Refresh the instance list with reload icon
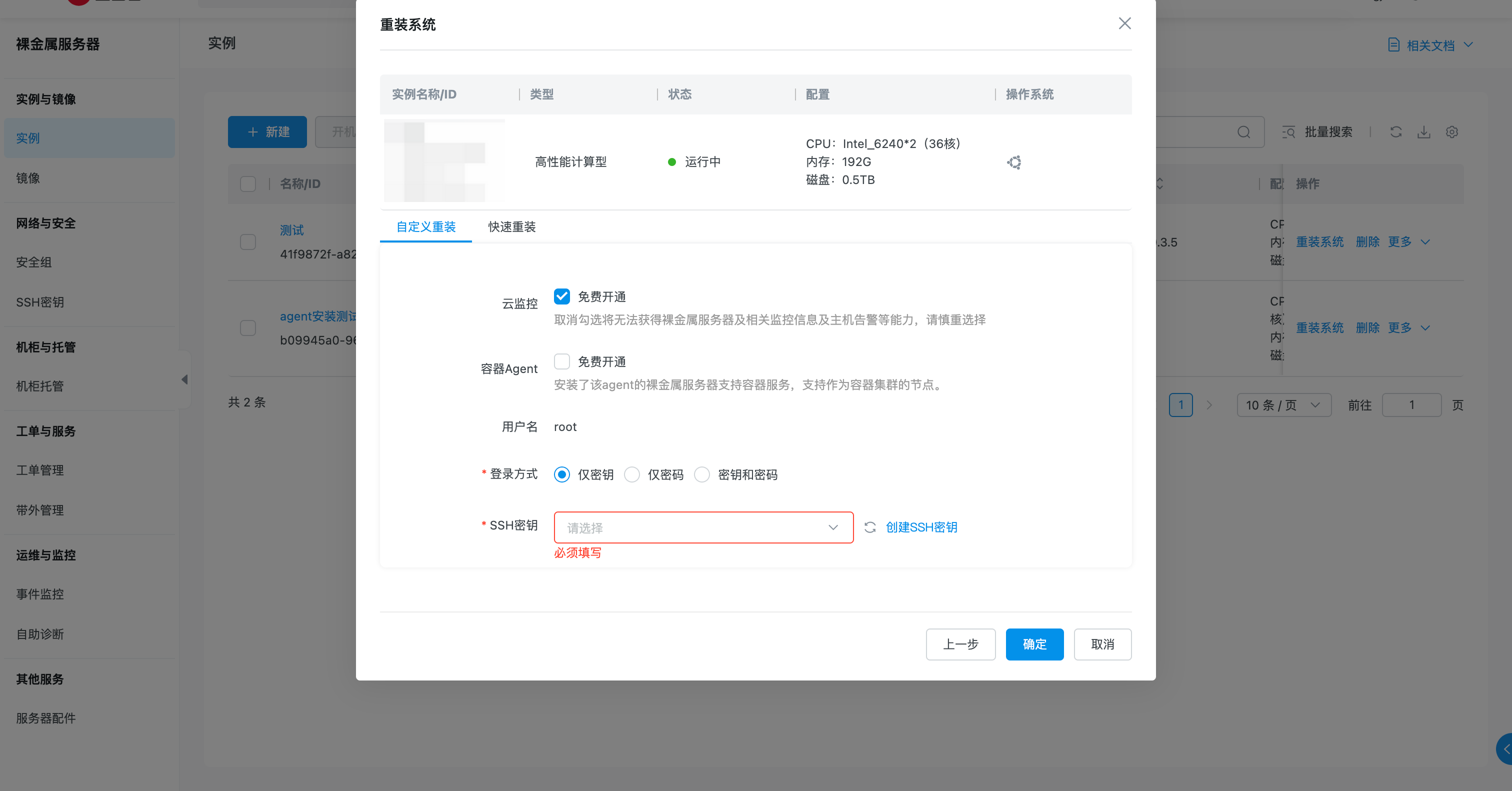This screenshot has height=791, width=1512. point(1396,132)
